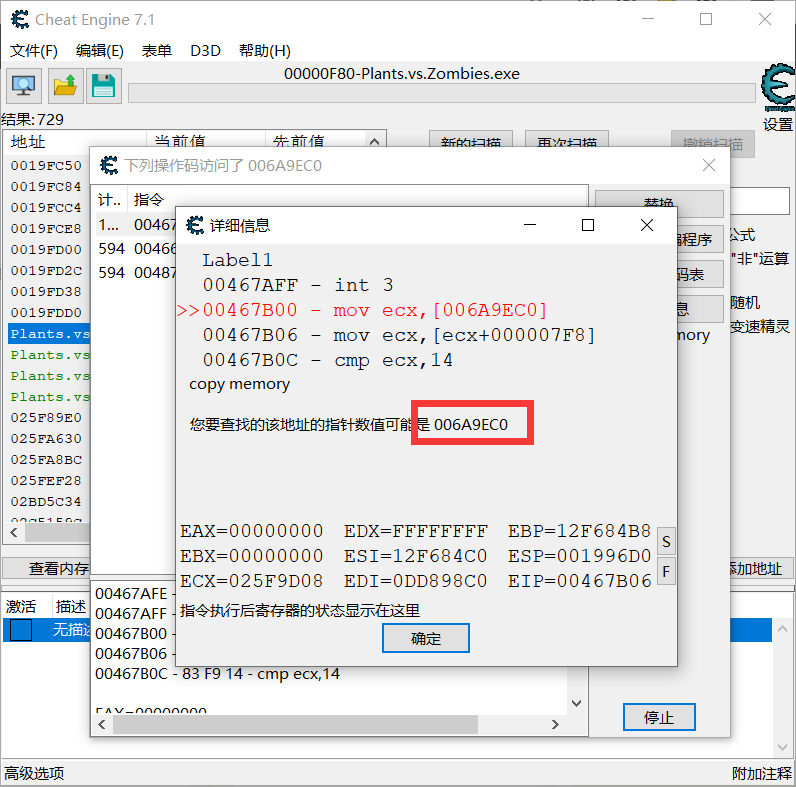Click the 附加注释 status bar label
The image size is (796, 787).
pyautogui.click(x=761, y=773)
